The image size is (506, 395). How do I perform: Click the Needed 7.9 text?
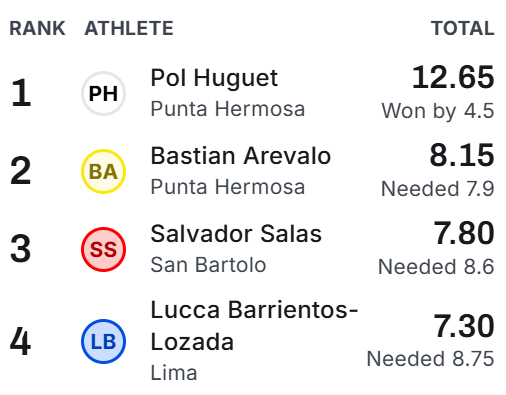(438, 189)
